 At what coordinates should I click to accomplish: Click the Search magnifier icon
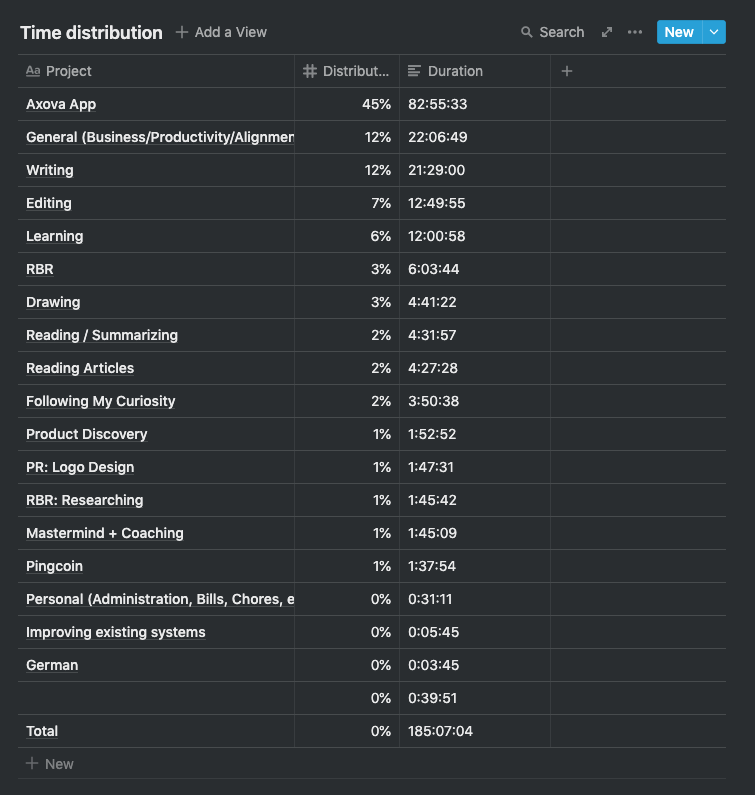pyautogui.click(x=527, y=32)
